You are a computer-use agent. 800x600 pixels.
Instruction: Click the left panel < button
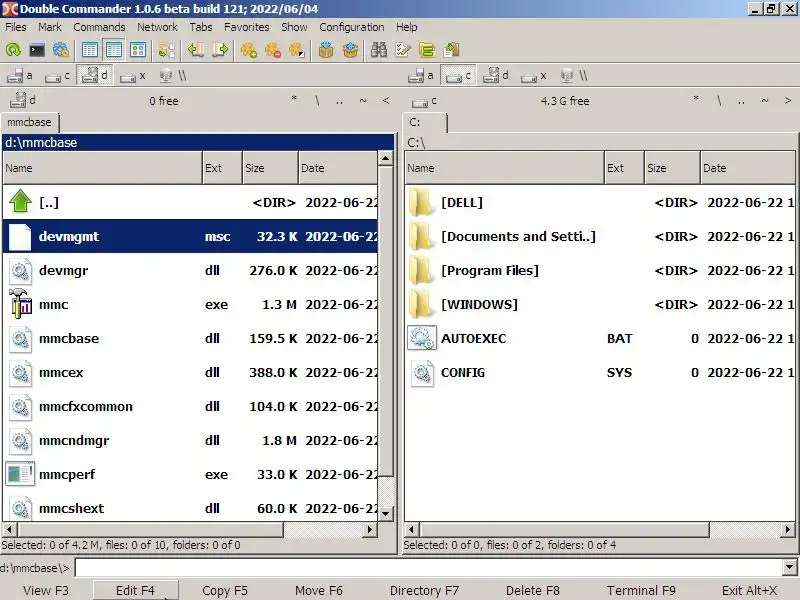386,101
